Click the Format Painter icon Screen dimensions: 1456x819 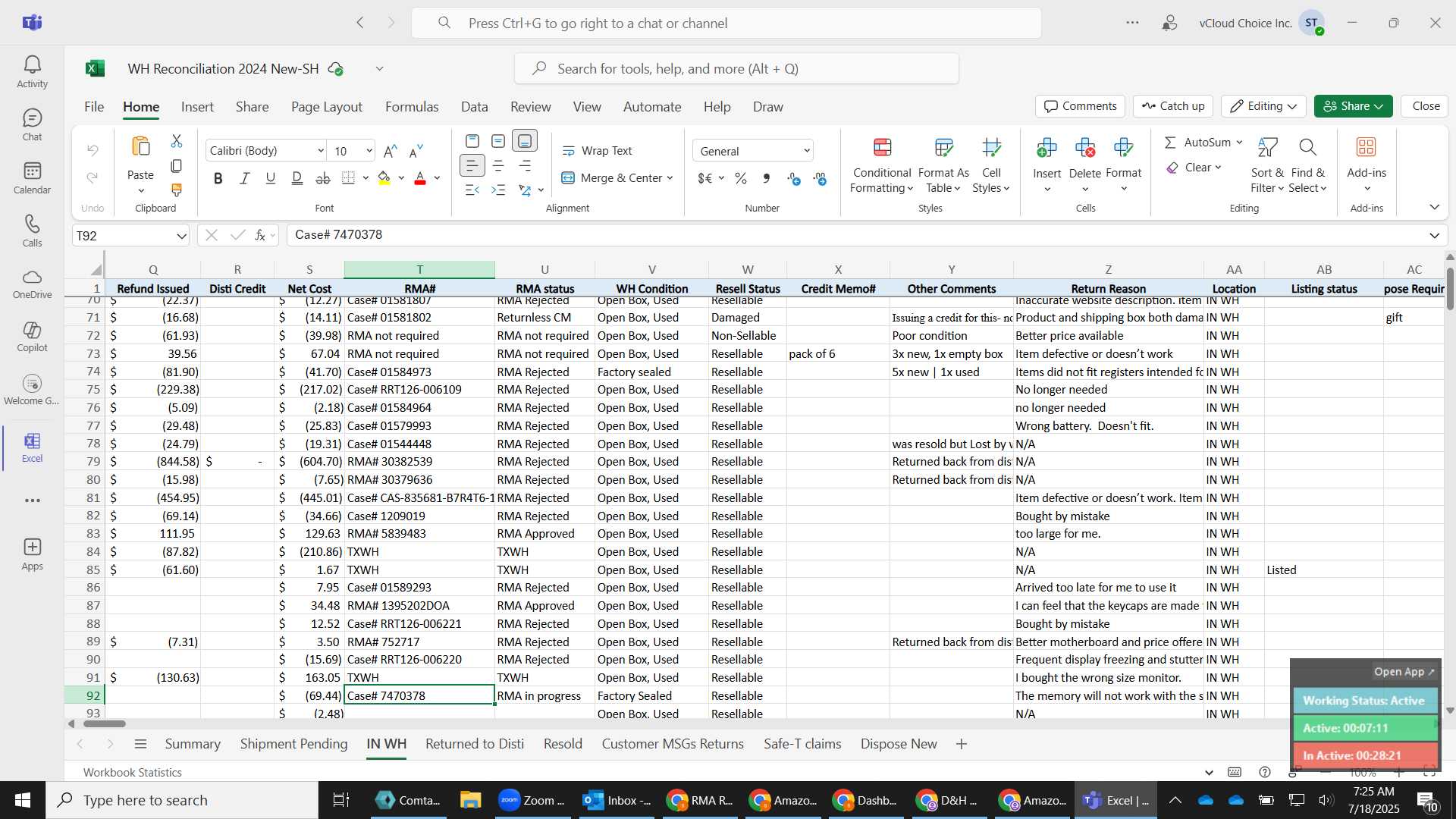177,190
